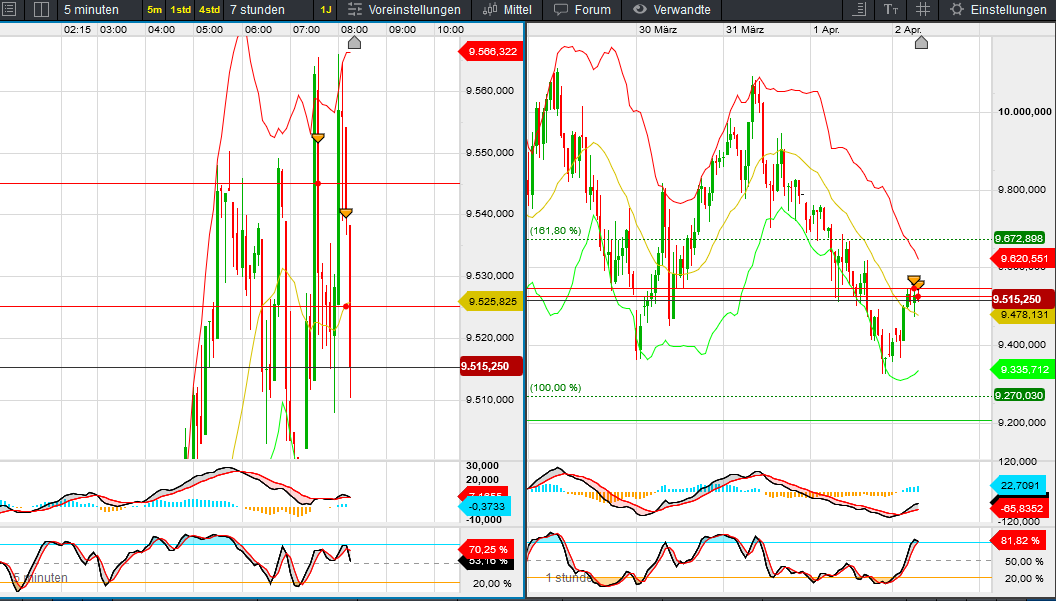Image resolution: width=1056 pixels, height=601 pixels.
Task: Click the lower orange order marker in the 5-minute chart
Action: coord(345,214)
